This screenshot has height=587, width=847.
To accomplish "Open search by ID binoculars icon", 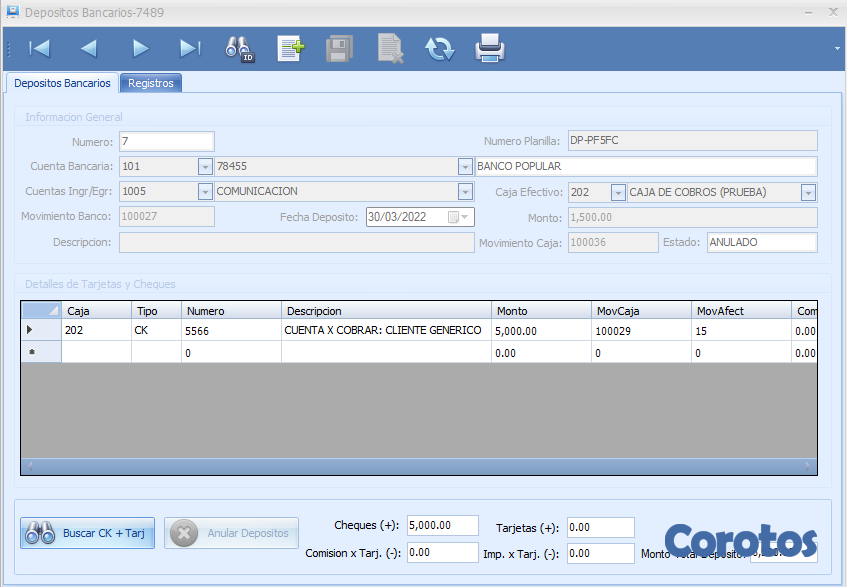I will [x=240, y=48].
